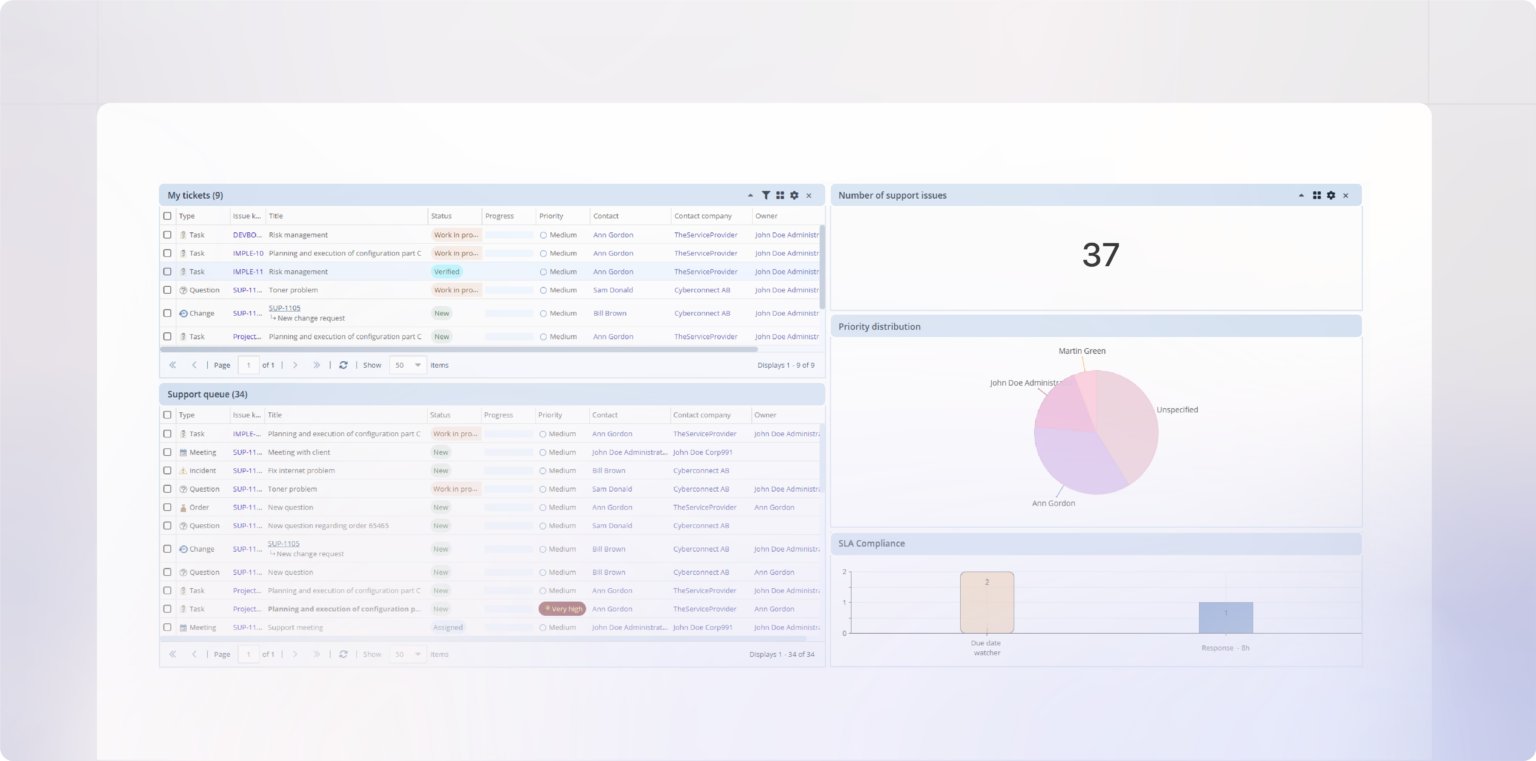Image resolution: width=1536 pixels, height=761 pixels.
Task: Go to first page in My tickets pager
Action: pyautogui.click(x=173, y=365)
